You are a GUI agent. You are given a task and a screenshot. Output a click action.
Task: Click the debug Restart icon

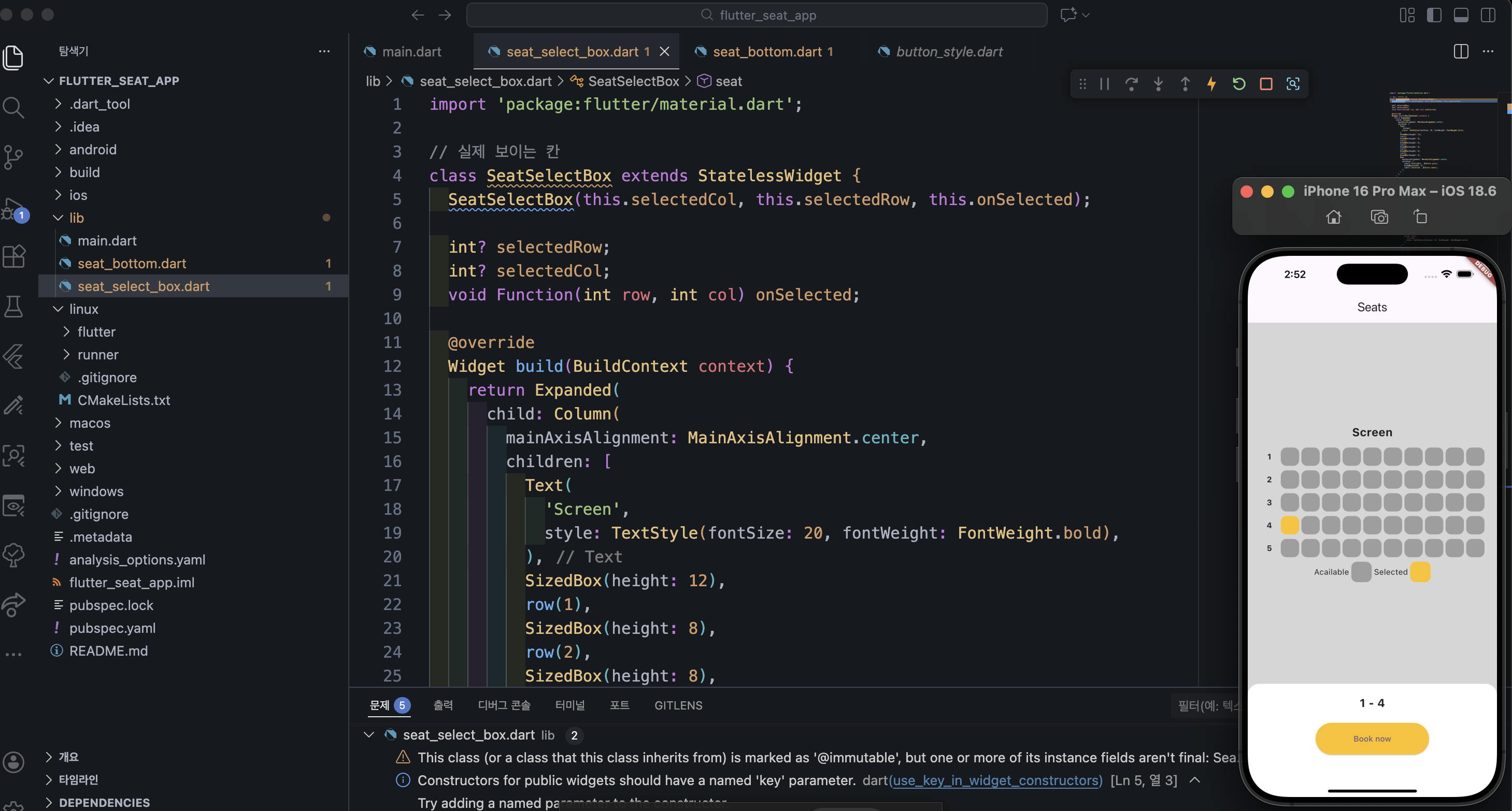coord(1239,84)
